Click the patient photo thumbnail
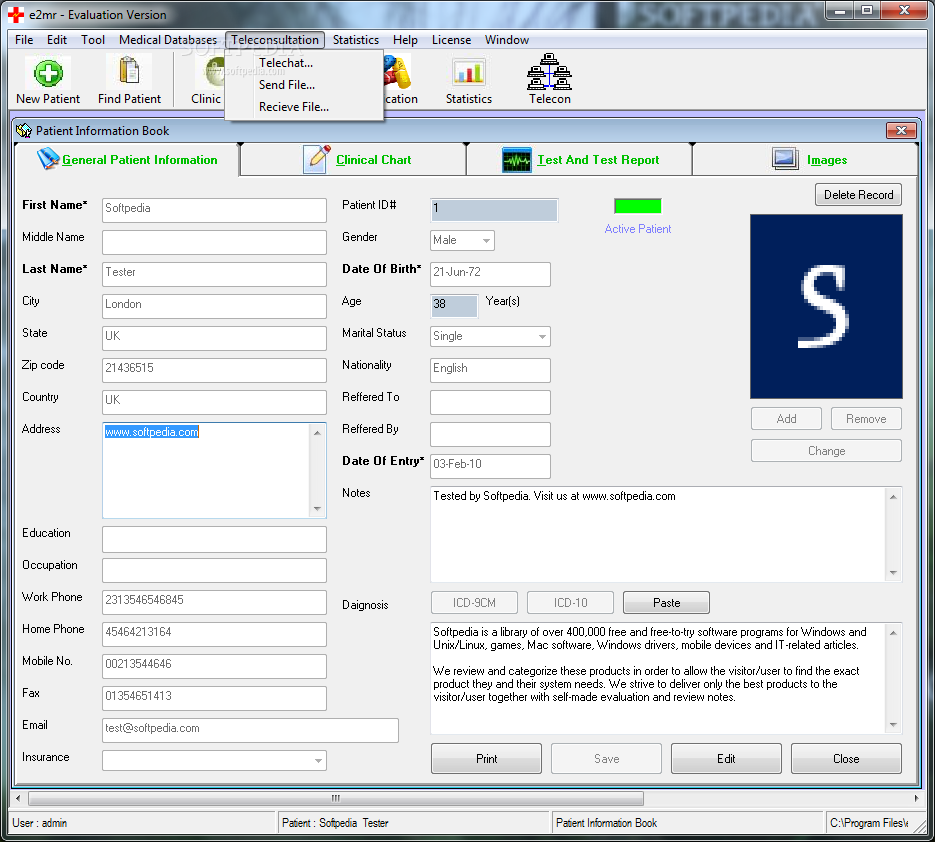The image size is (935, 842). 826,307
